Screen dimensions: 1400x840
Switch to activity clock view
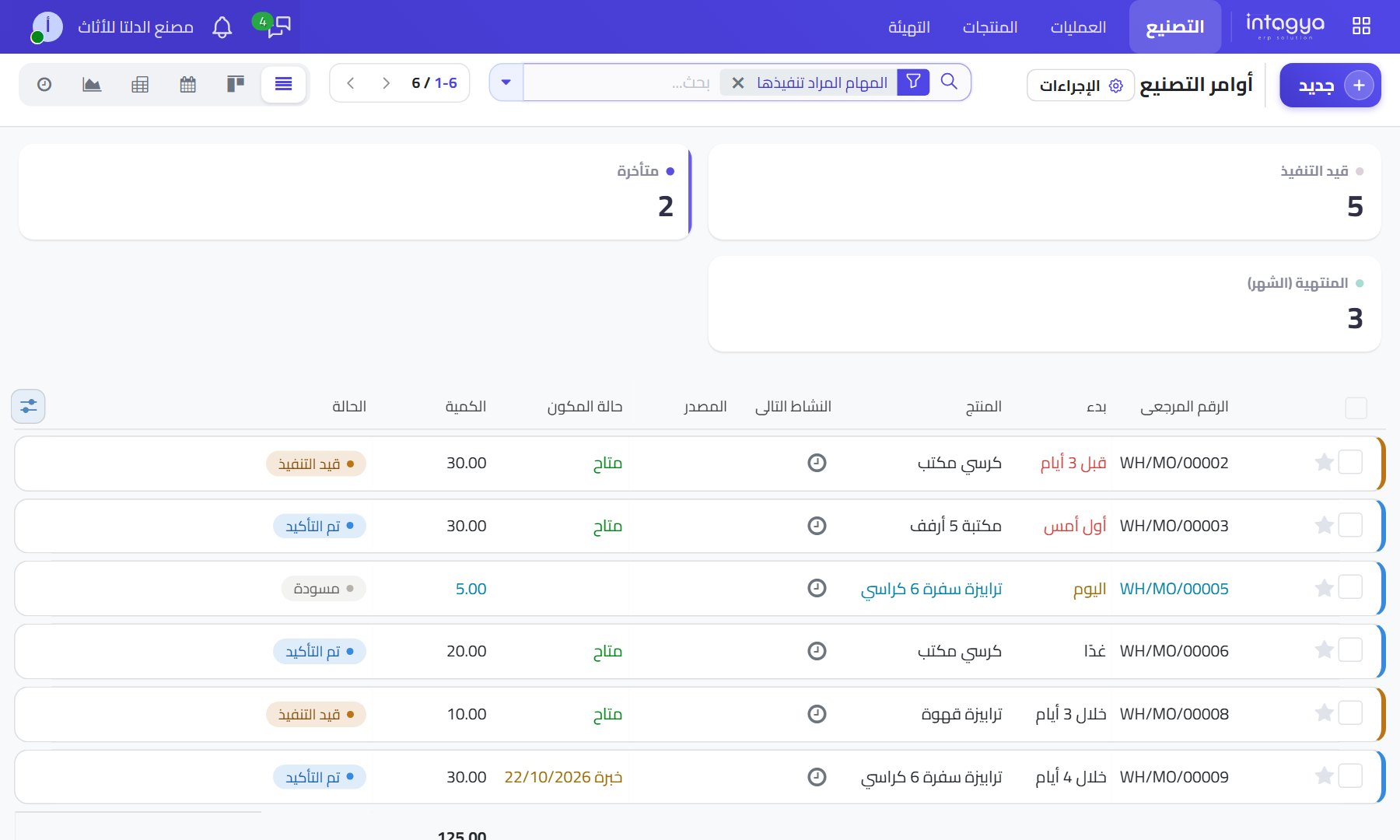click(x=44, y=84)
